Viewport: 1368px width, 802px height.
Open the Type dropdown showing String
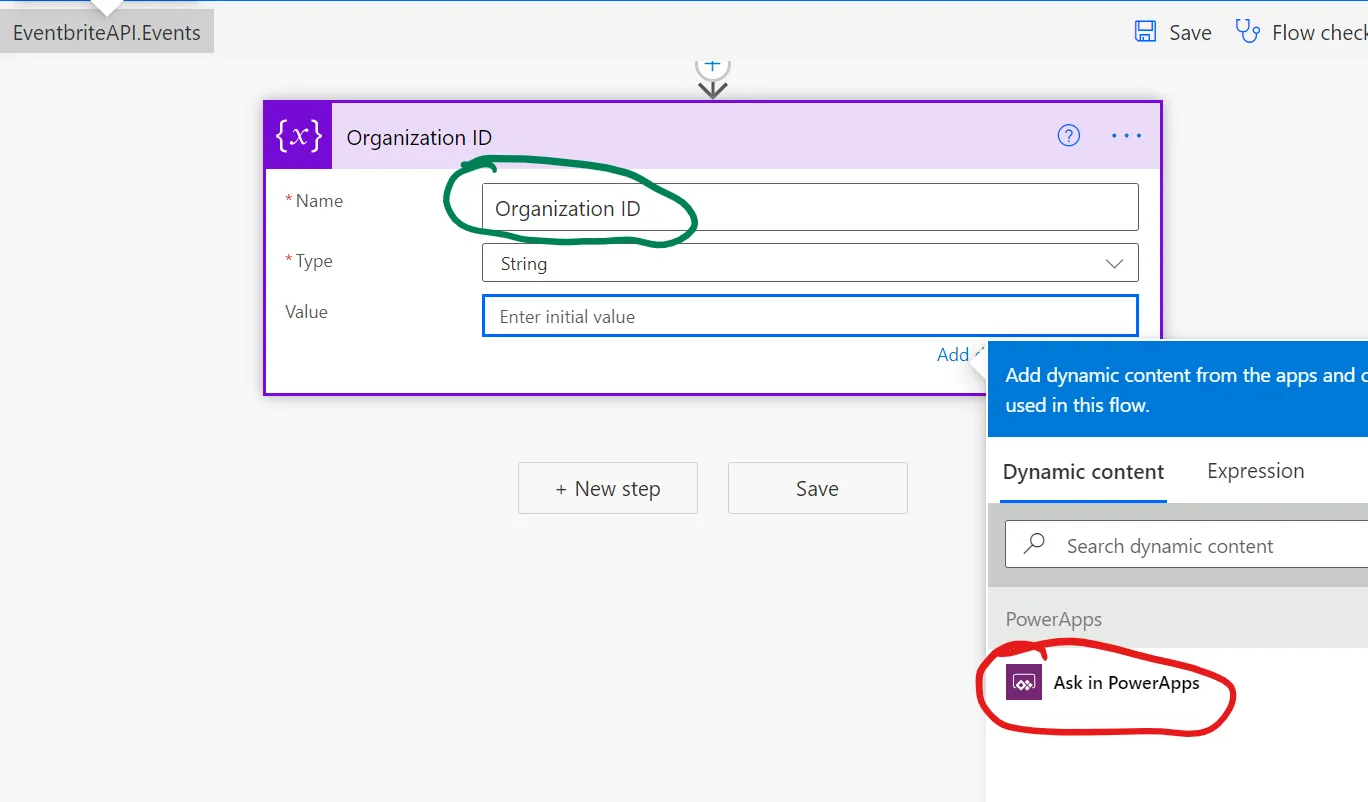[790, 264]
